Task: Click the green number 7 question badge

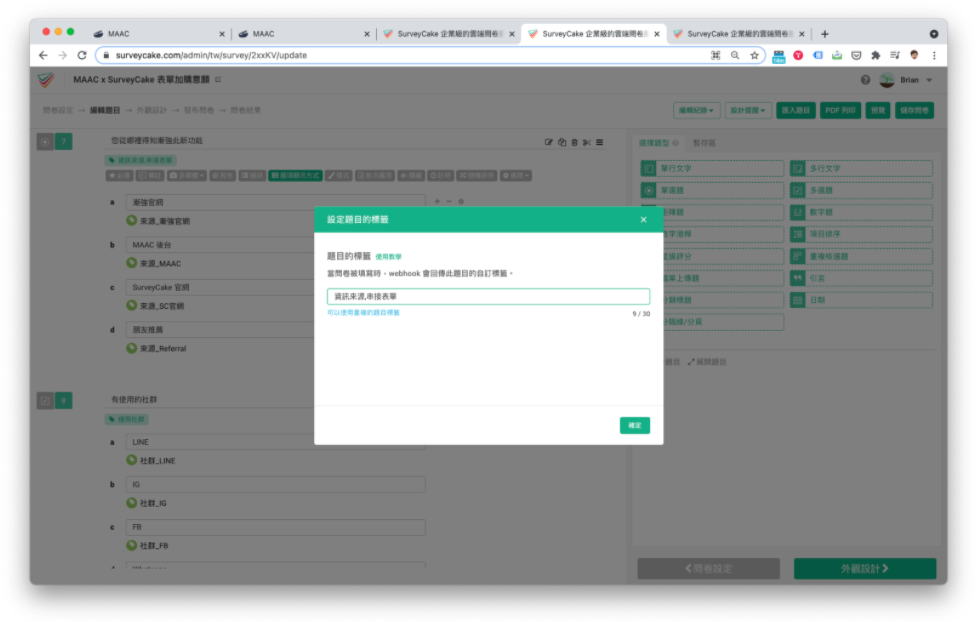Action: (x=64, y=142)
